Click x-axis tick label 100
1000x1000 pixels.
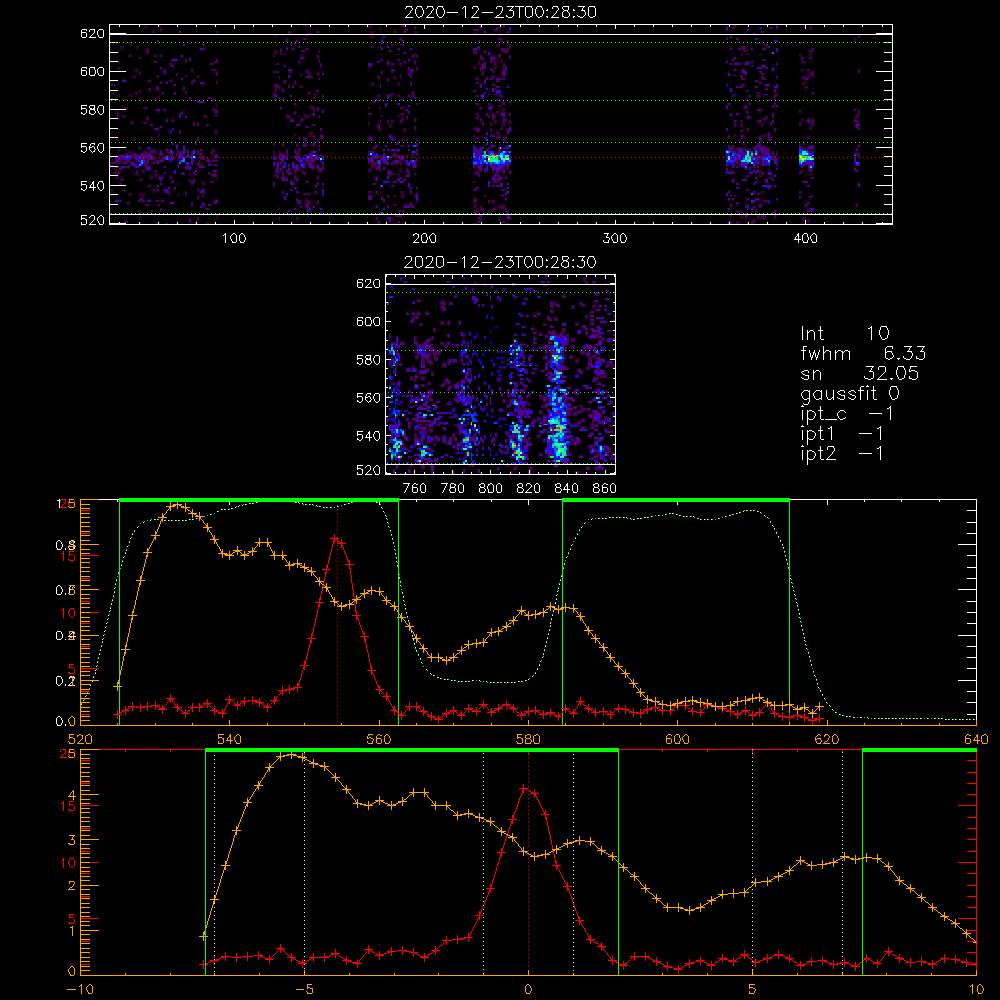(x=234, y=239)
